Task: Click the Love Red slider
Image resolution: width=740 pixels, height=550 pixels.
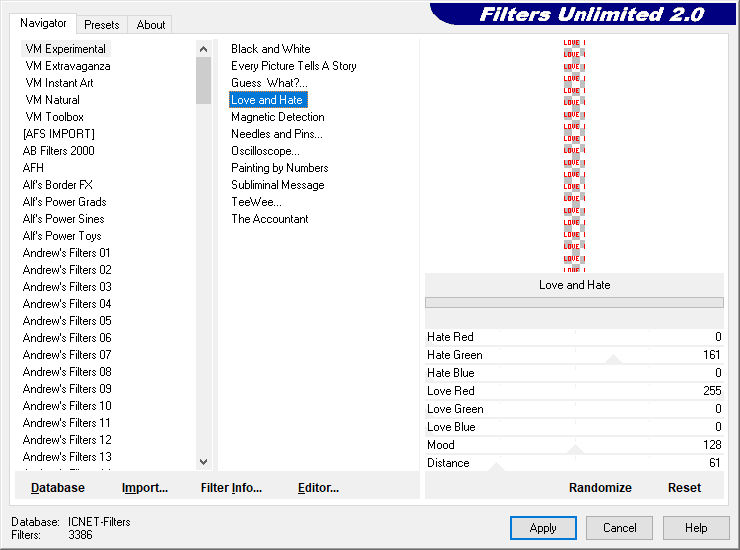Action: click(x=574, y=390)
